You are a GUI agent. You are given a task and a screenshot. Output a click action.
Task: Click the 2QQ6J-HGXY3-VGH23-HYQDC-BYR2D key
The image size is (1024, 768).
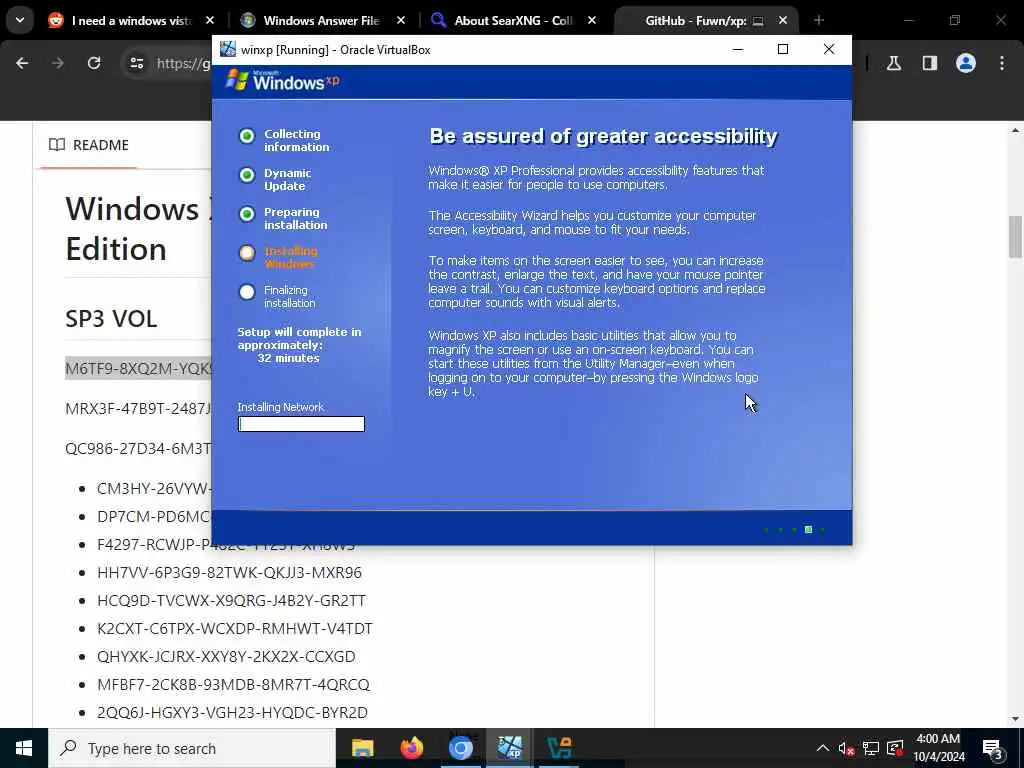232,712
